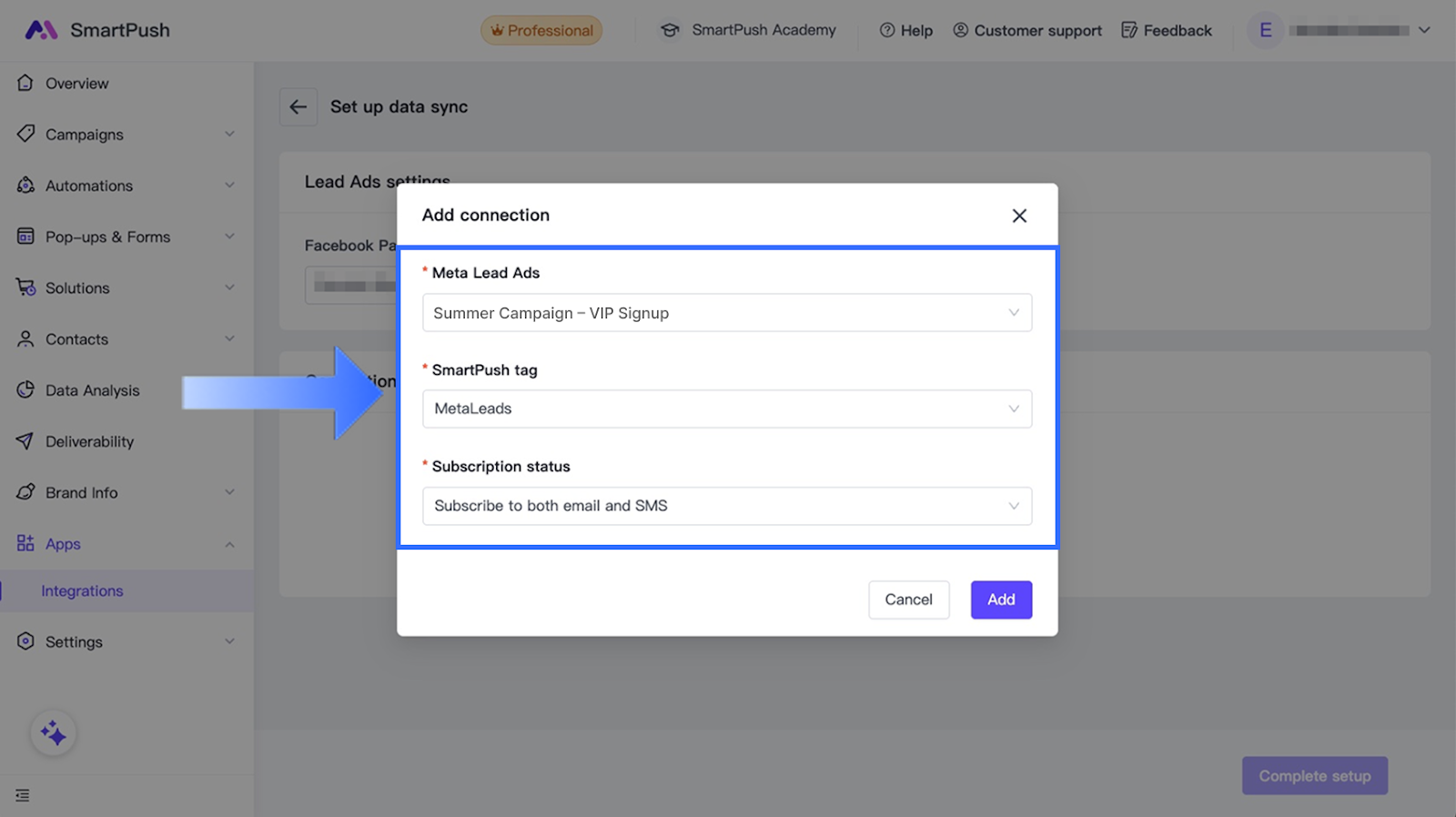Click the AI sparkle assistant icon

pyautogui.click(x=53, y=732)
